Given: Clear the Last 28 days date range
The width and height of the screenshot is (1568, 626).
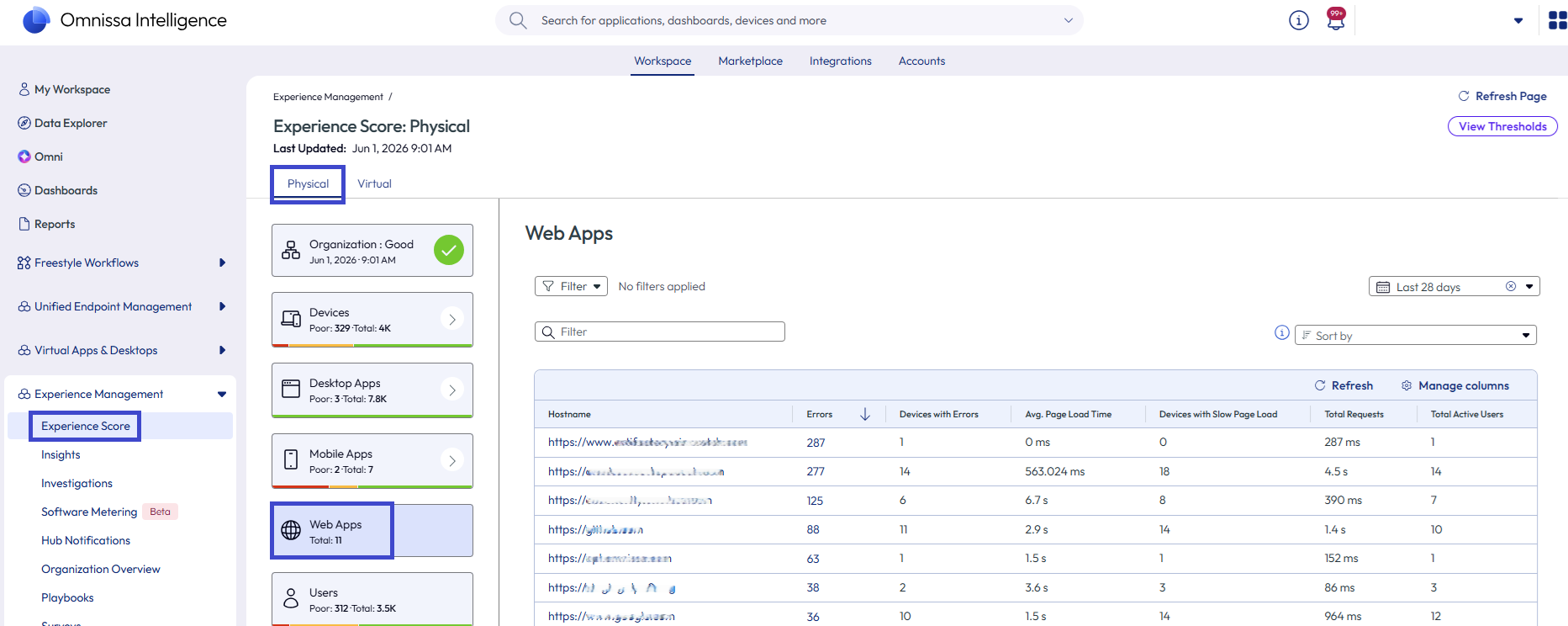Looking at the screenshot, I should coord(1511,286).
